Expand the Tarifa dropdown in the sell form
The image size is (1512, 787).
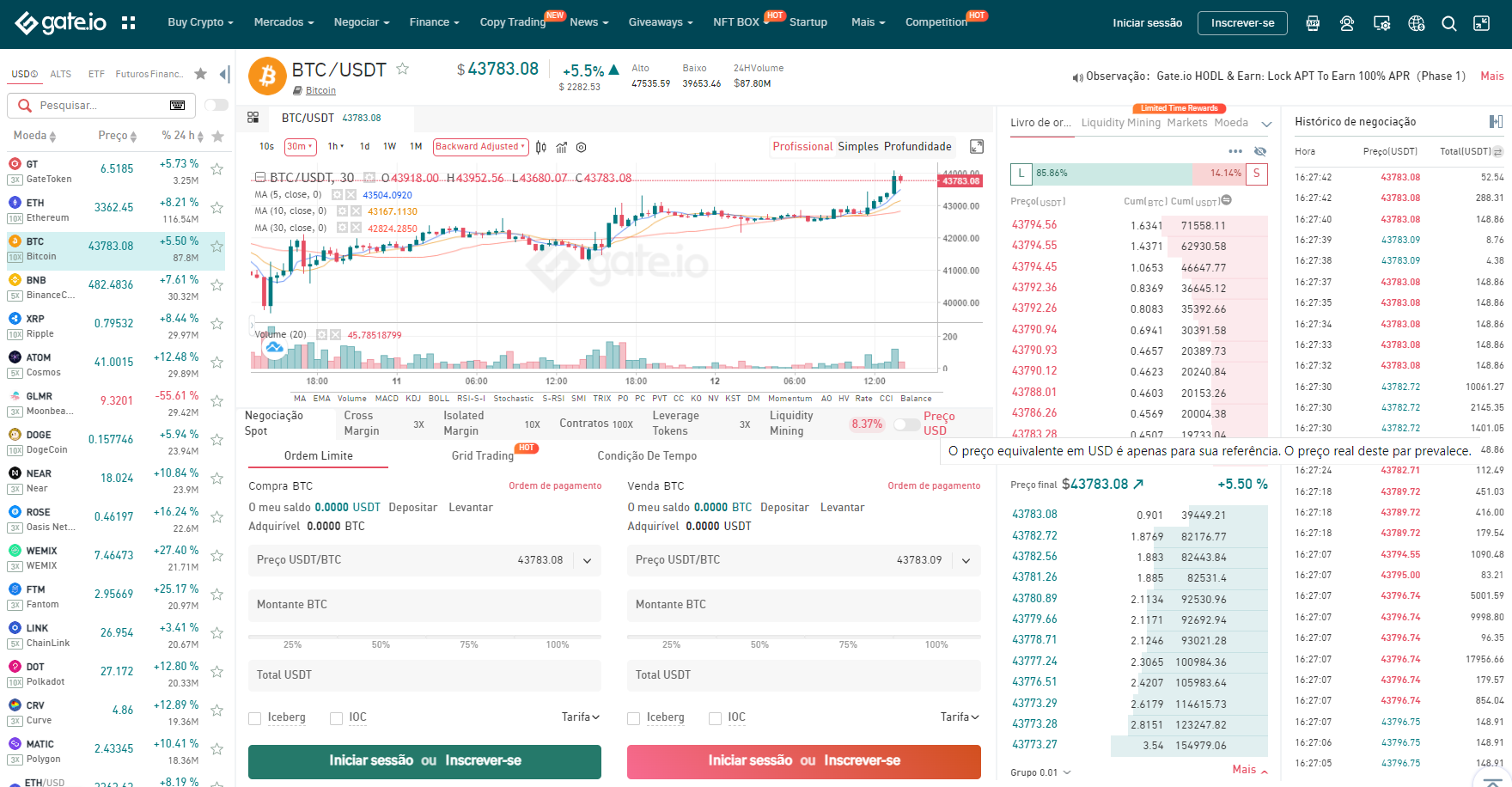pos(960,717)
